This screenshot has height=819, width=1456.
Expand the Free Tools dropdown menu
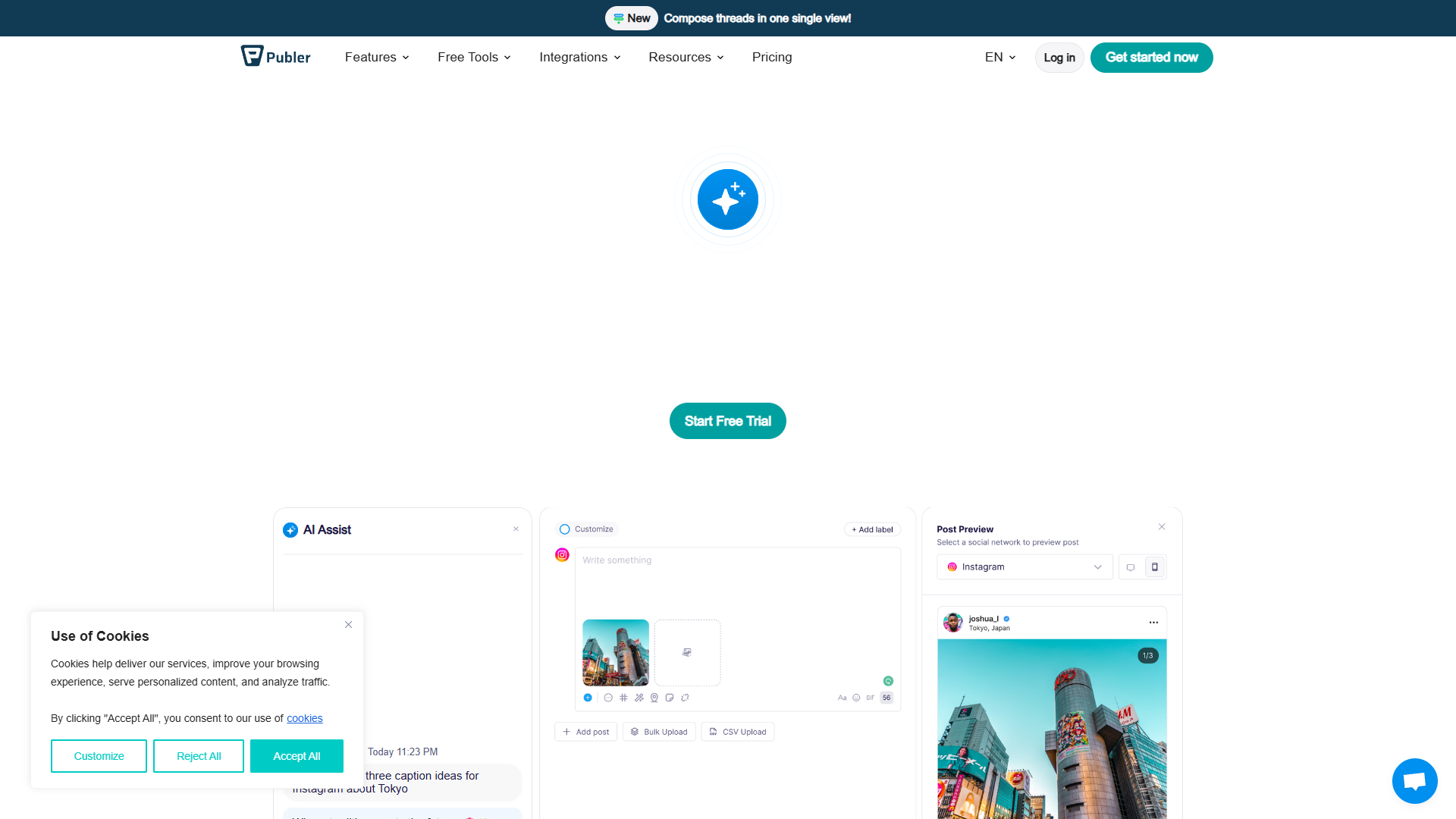[474, 57]
